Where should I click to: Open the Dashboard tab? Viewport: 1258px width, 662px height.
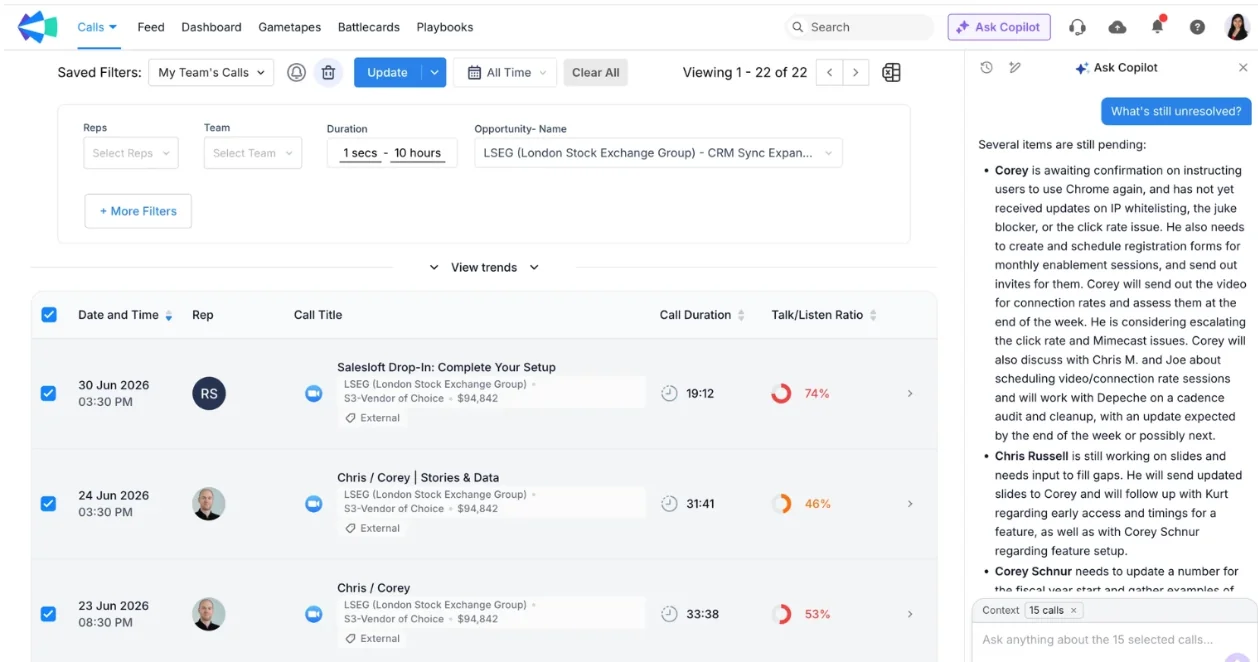[211, 27]
